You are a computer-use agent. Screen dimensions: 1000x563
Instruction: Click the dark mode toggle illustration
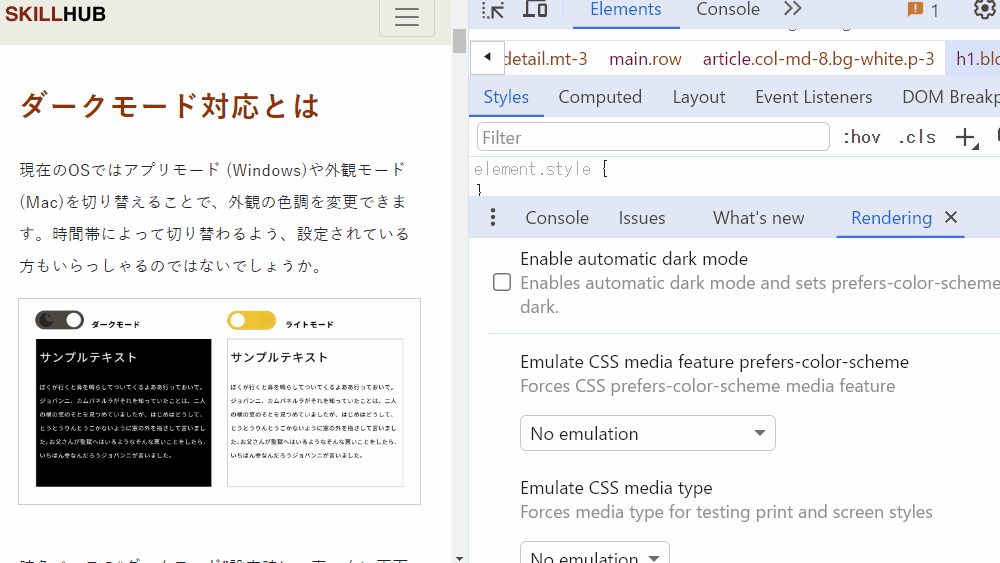(59, 320)
